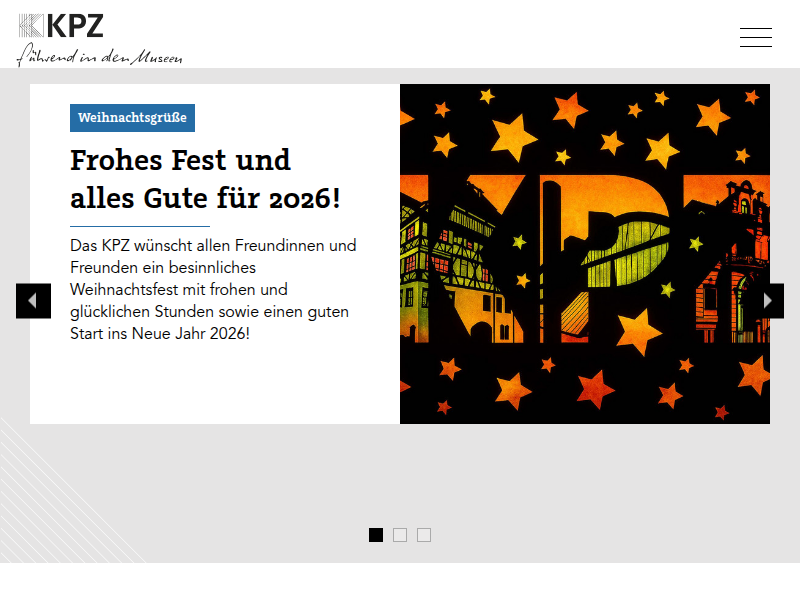Open the hamburger menu

click(x=755, y=38)
